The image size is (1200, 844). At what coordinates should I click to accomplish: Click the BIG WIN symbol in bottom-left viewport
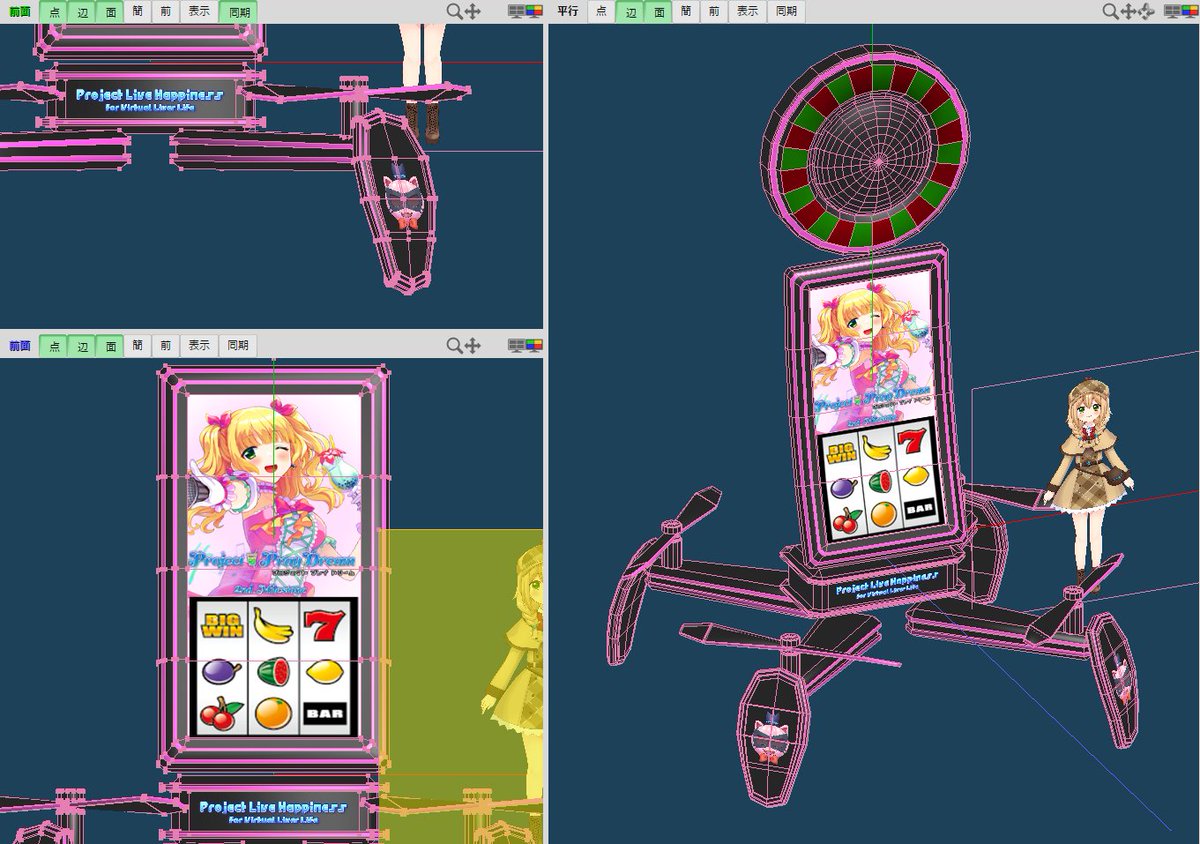(220, 626)
